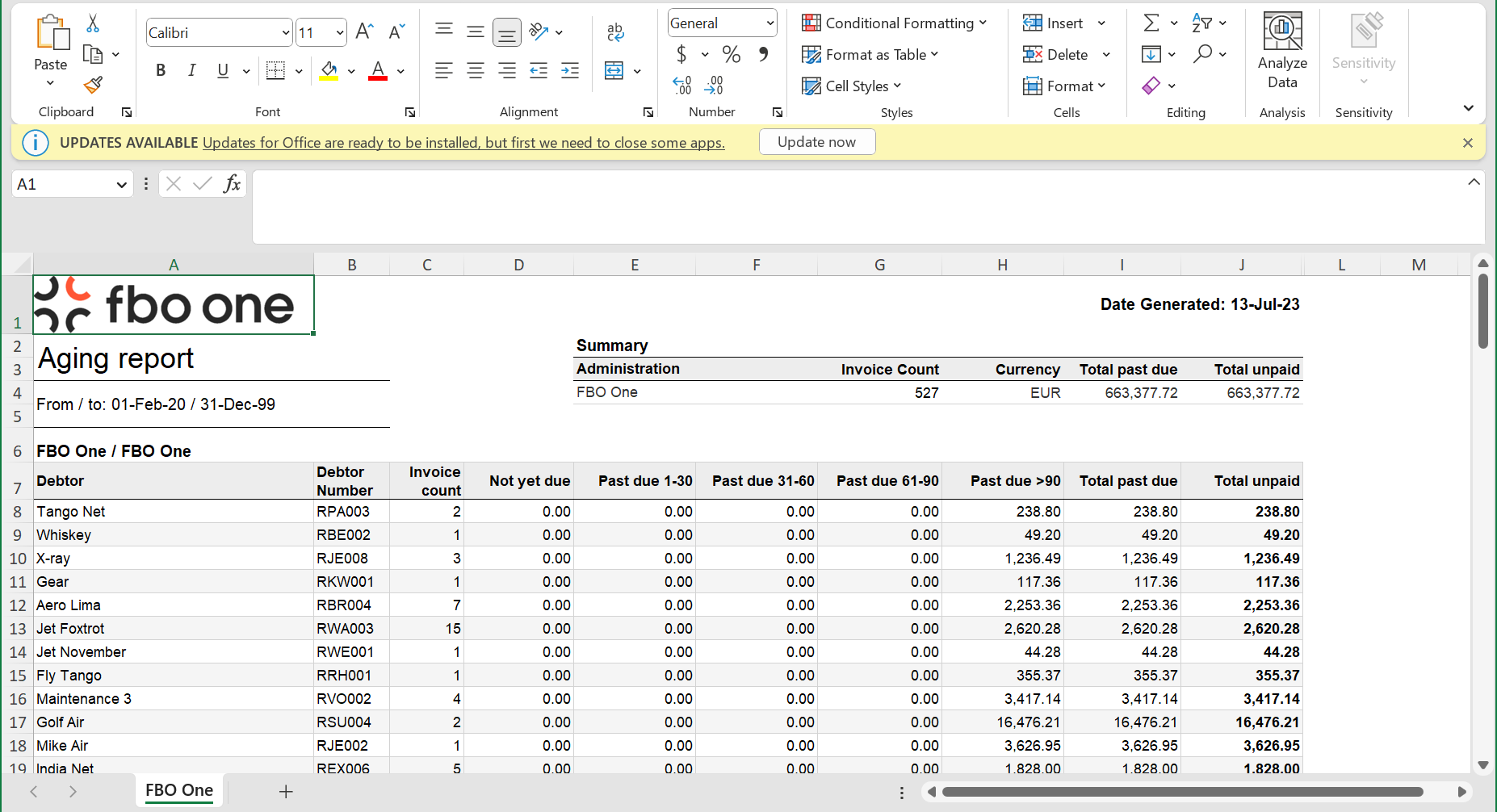Open Clipboard dialog launcher
Image resolution: width=1497 pixels, height=812 pixels.
127,112
